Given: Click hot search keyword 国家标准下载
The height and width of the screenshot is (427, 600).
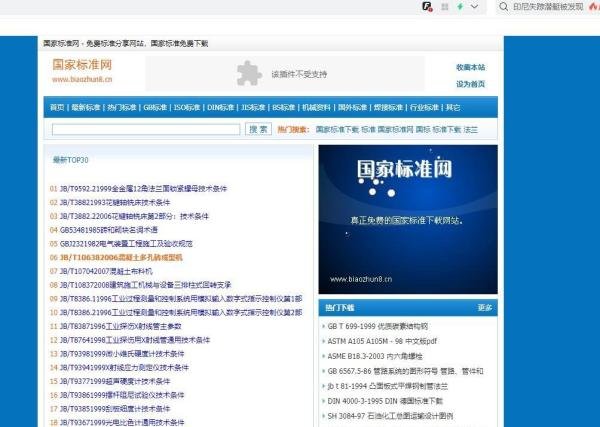Looking at the screenshot, I should 337,130.
